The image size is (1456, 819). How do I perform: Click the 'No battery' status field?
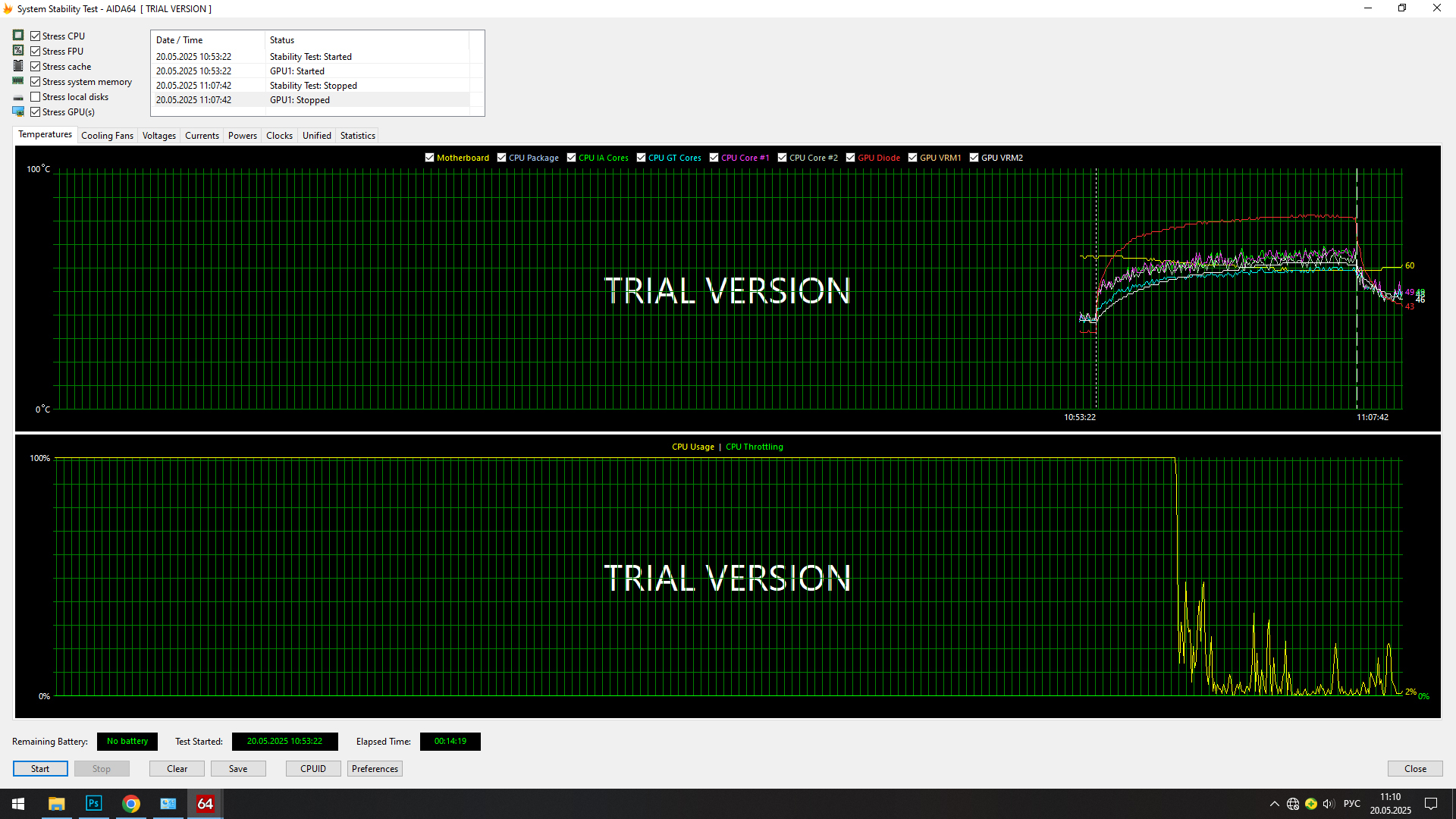(127, 742)
